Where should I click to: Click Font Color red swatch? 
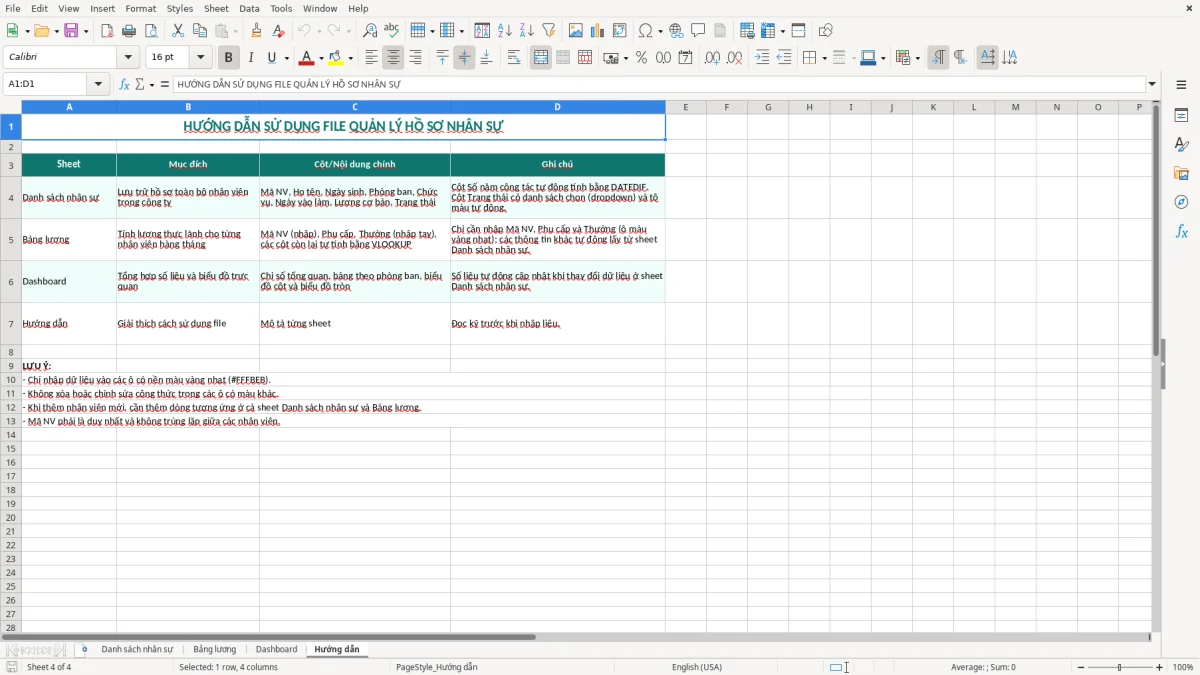coord(308,58)
